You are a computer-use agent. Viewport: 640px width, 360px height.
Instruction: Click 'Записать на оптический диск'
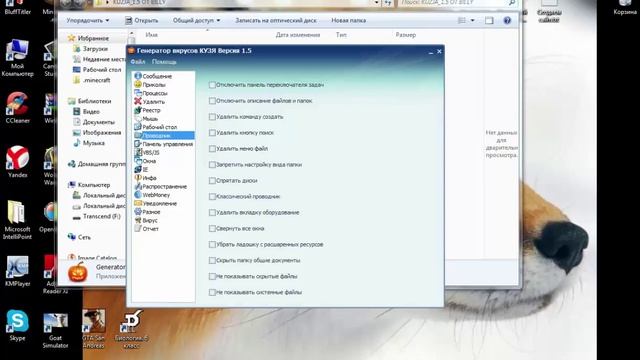[x=276, y=20]
